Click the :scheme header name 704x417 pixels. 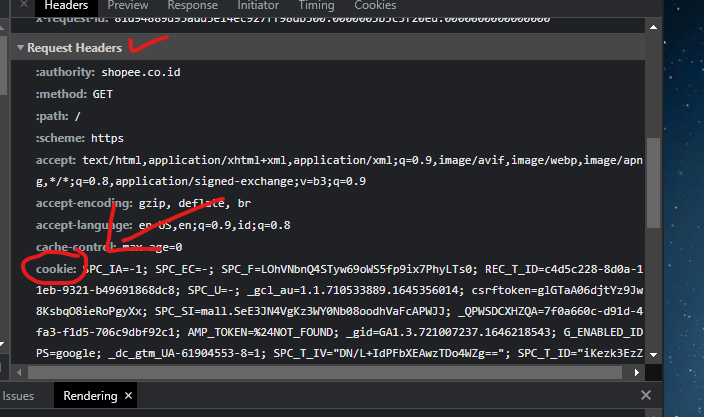click(60, 138)
